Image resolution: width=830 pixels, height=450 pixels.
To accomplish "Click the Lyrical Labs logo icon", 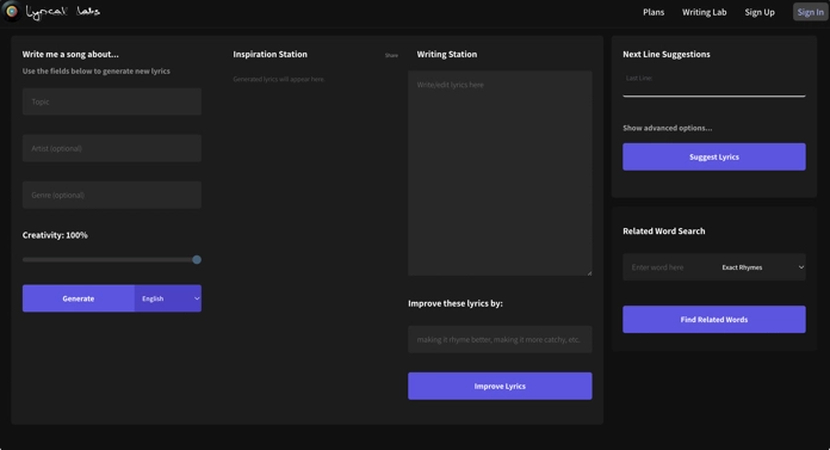I will click(11, 12).
